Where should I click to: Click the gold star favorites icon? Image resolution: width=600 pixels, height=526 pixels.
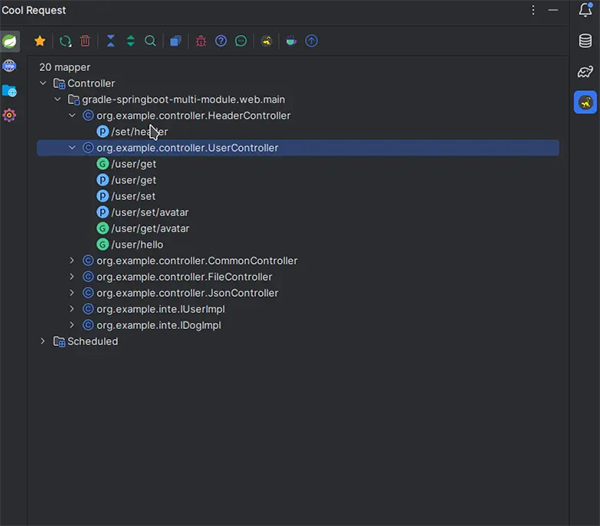click(x=40, y=41)
